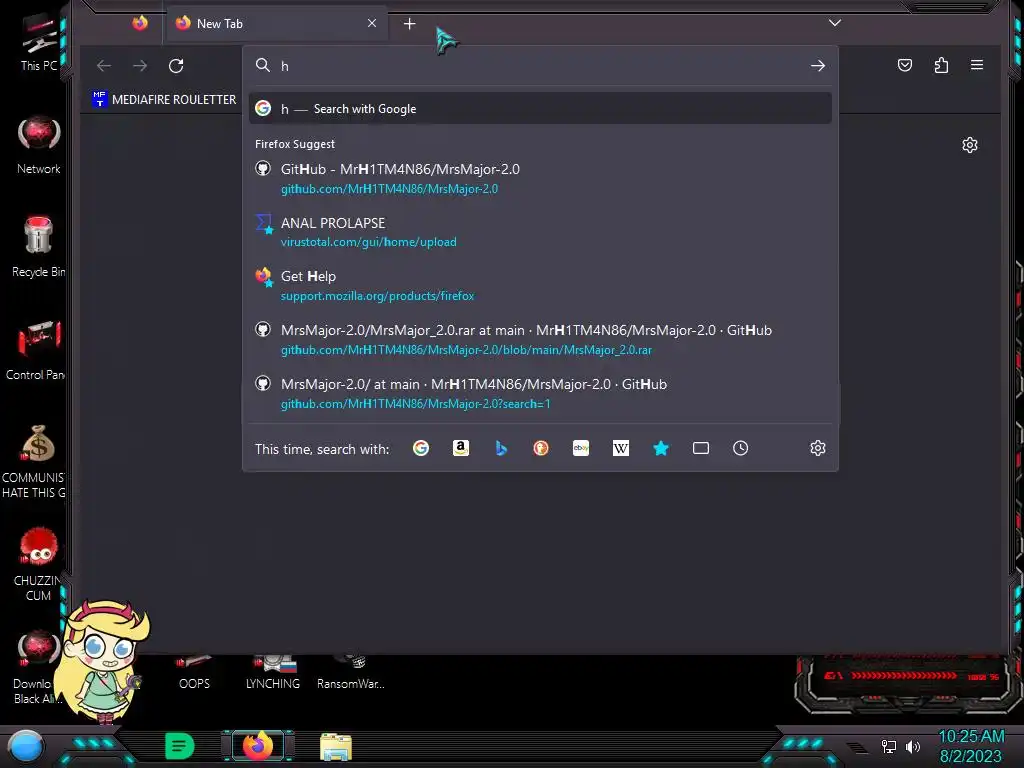The image size is (1024, 768).
Task: Search open tabs with tab icon
Action: (x=701, y=448)
